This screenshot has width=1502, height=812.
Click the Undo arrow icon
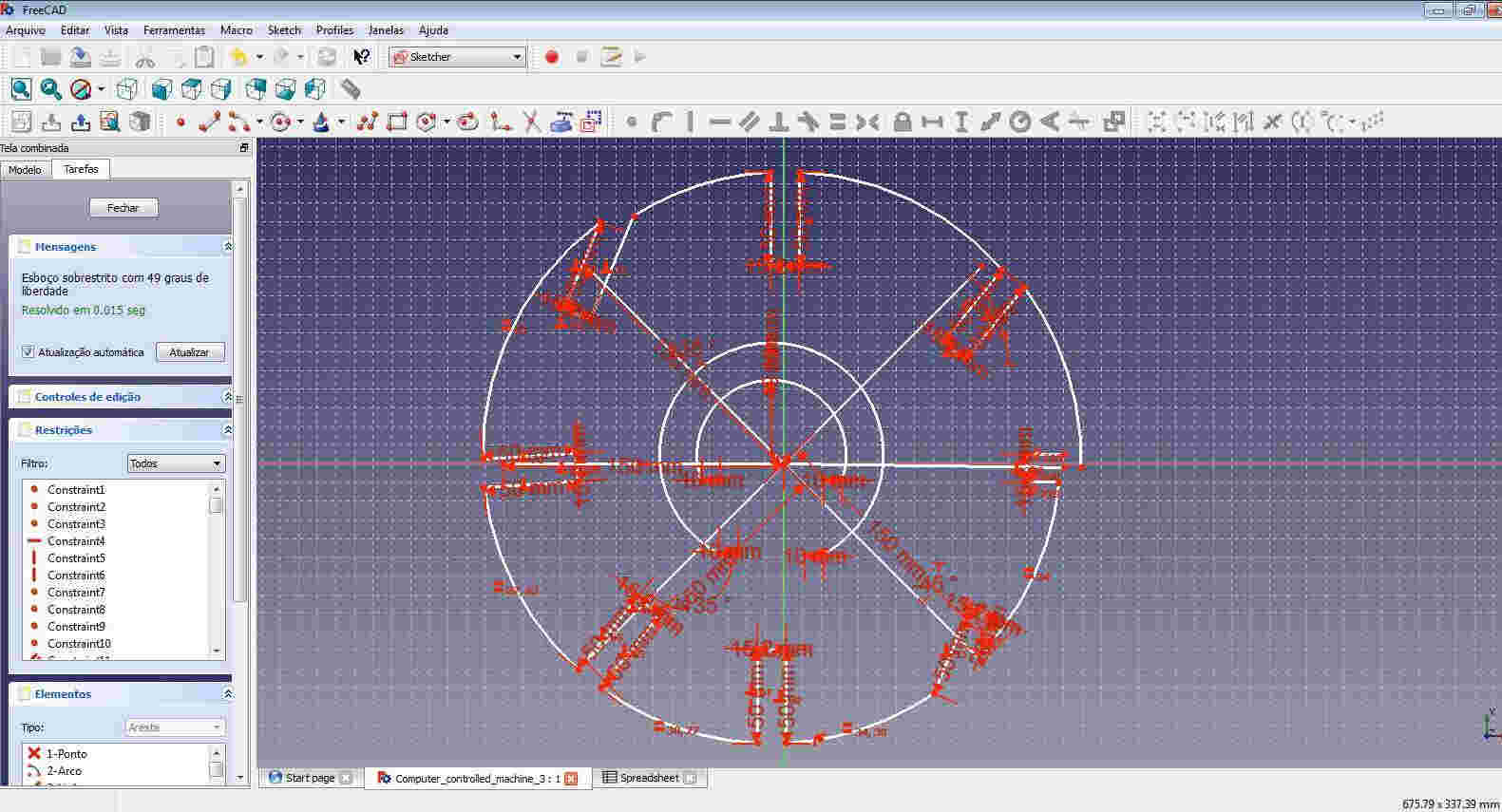point(238,57)
